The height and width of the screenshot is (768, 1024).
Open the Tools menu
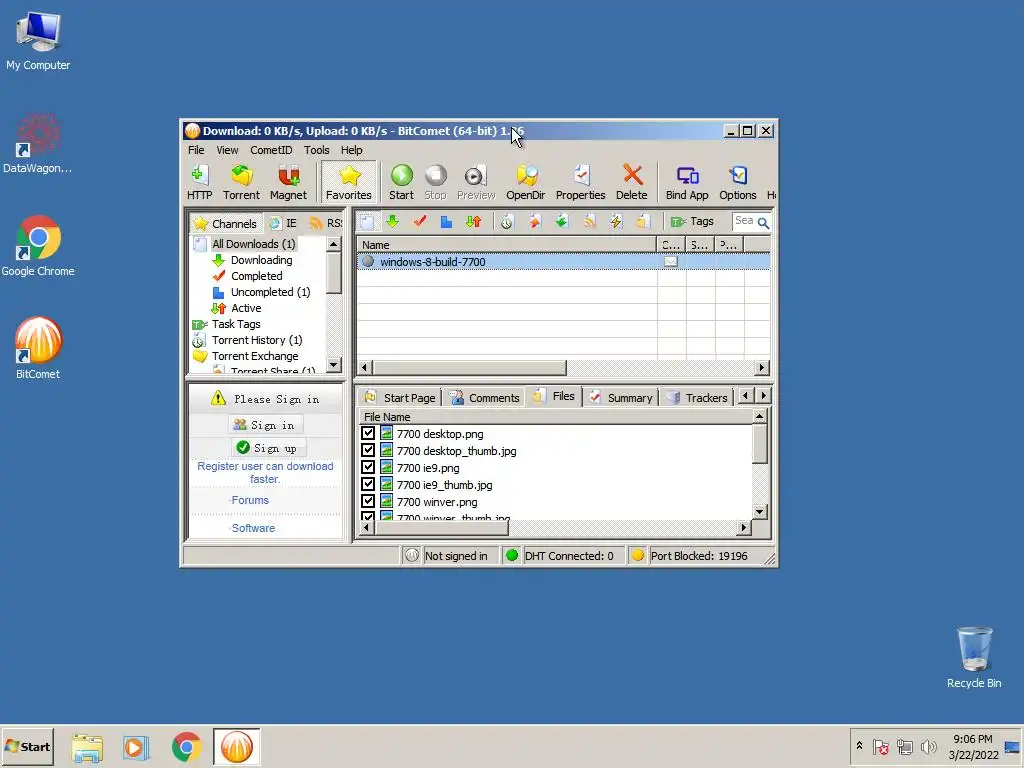click(x=317, y=150)
